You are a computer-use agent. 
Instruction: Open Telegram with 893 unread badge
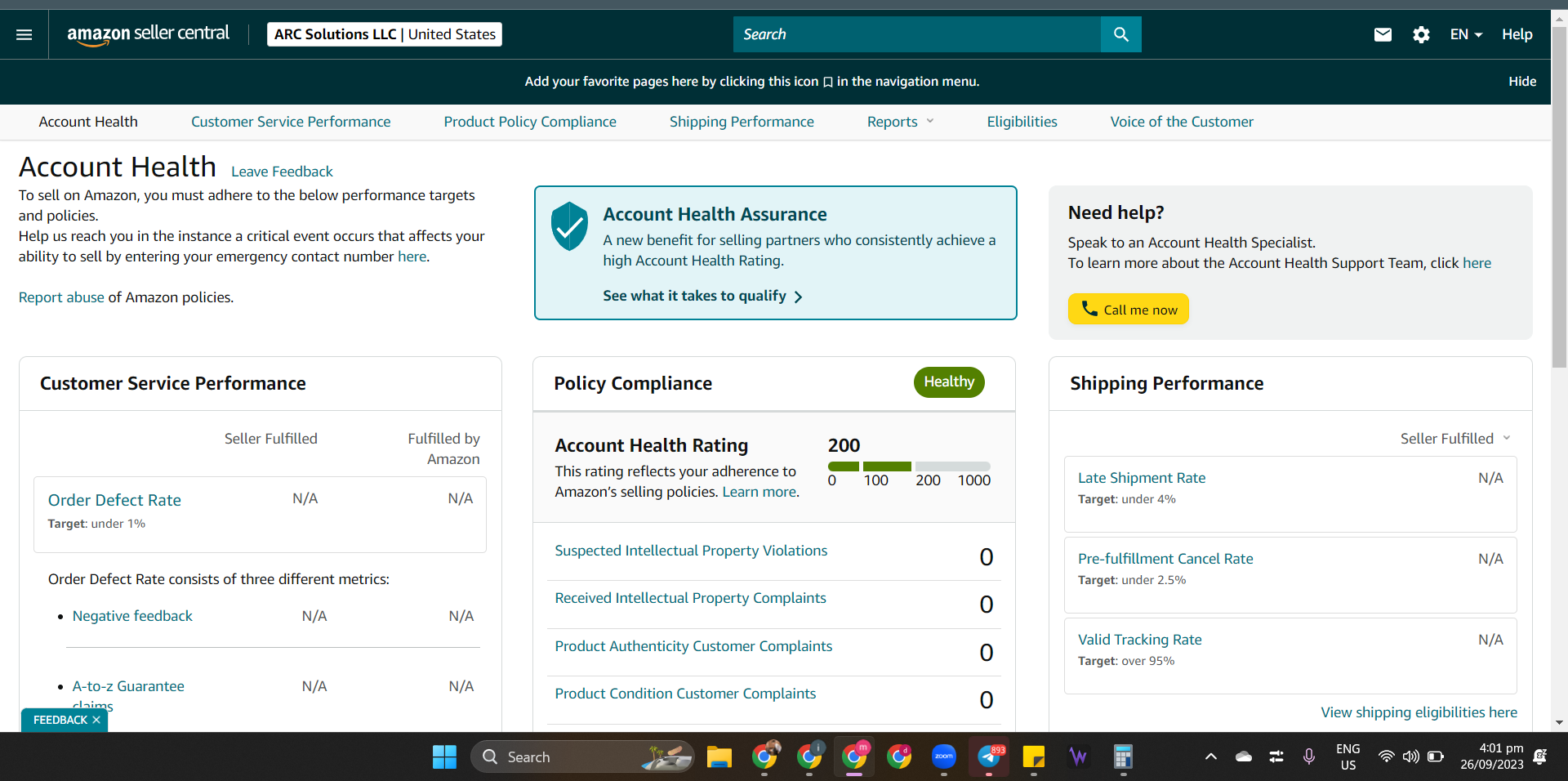[x=990, y=757]
